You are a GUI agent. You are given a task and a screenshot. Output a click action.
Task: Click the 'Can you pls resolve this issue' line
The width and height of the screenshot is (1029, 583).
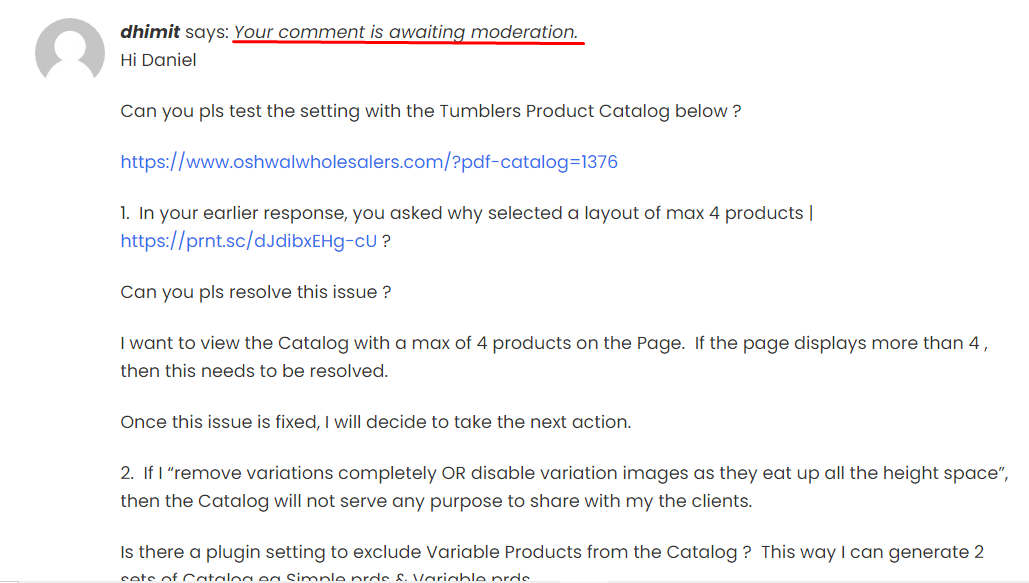(x=256, y=292)
